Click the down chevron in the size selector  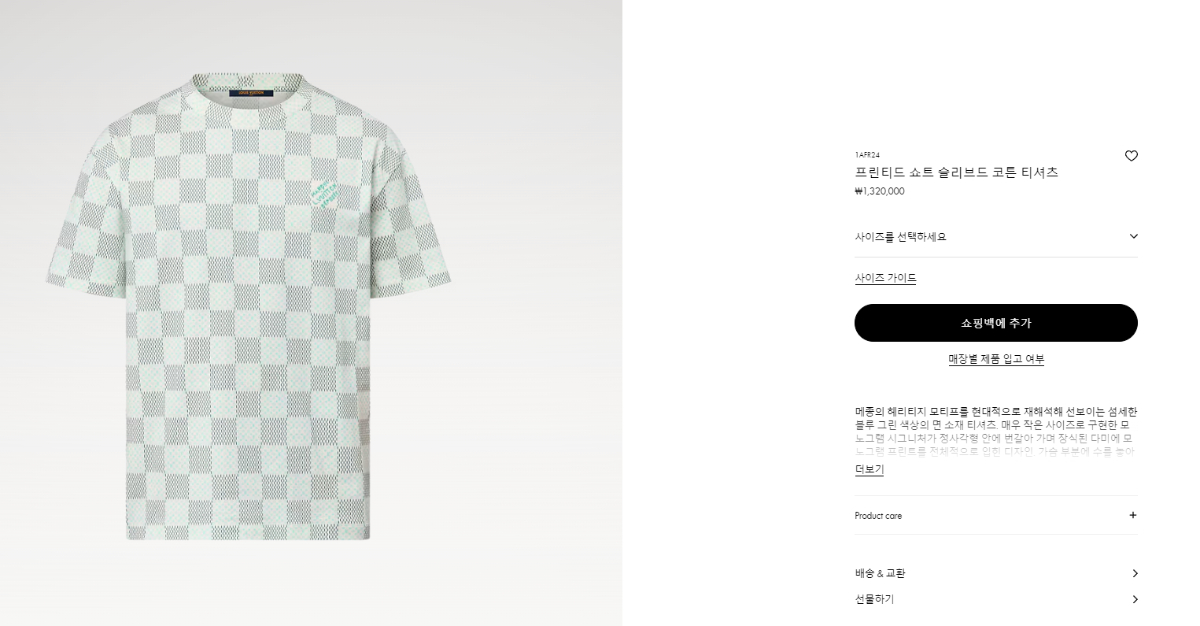tap(1133, 236)
